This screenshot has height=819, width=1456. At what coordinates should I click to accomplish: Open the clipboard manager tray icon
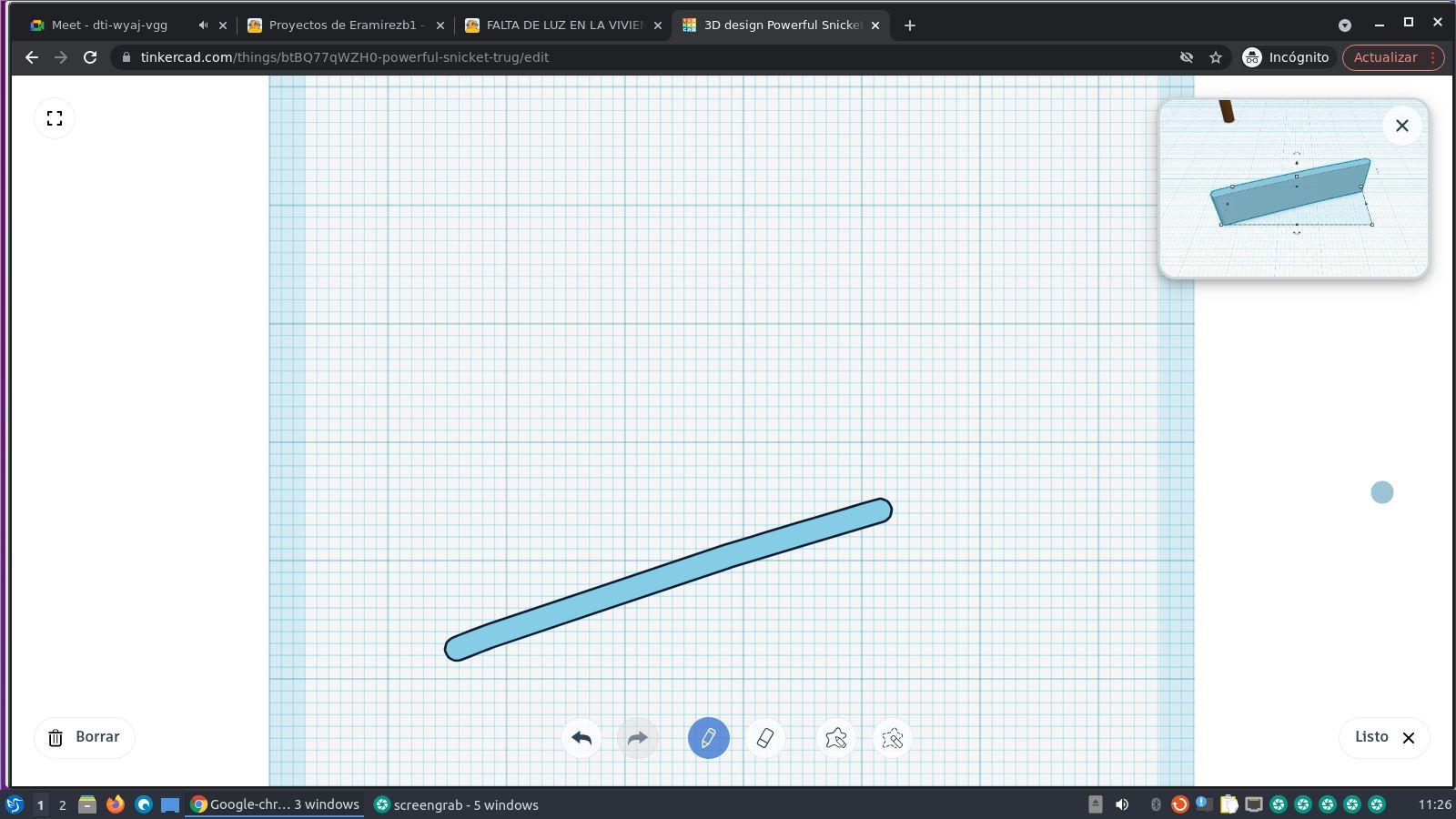click(x=1229, y=804)
